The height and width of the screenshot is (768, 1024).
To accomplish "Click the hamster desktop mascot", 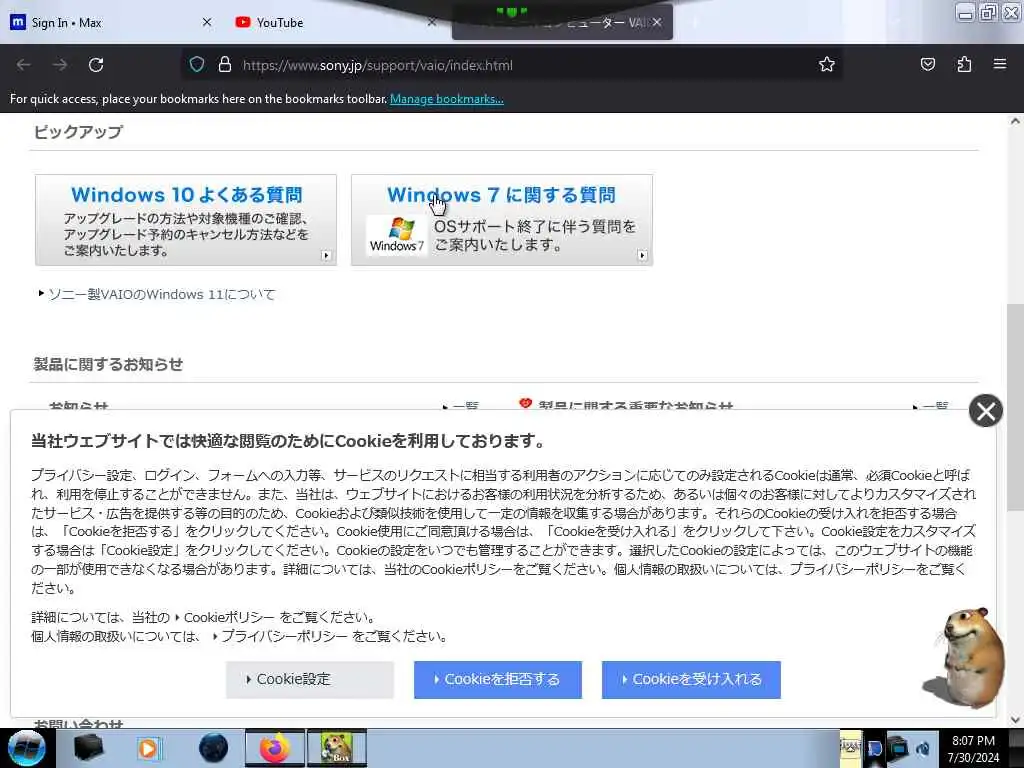I will pos(967,656).
